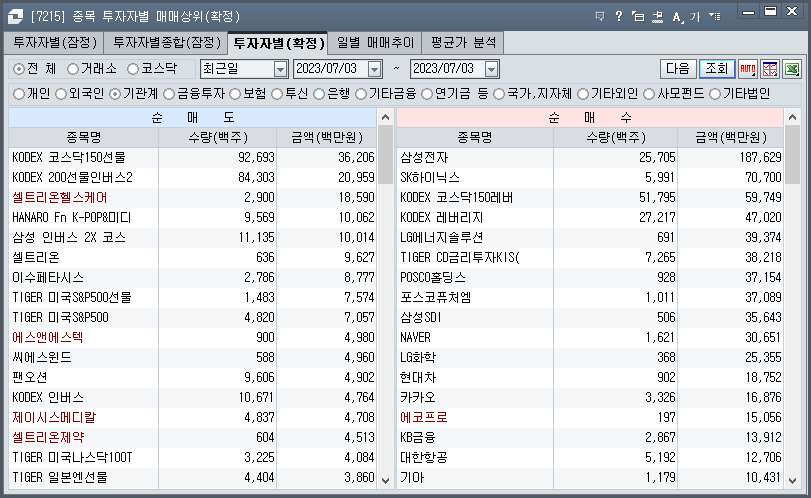Select the 전체 market radio button
Image resolution: width=811 pixels, height=498 pixels.
[x=19, y=69]
